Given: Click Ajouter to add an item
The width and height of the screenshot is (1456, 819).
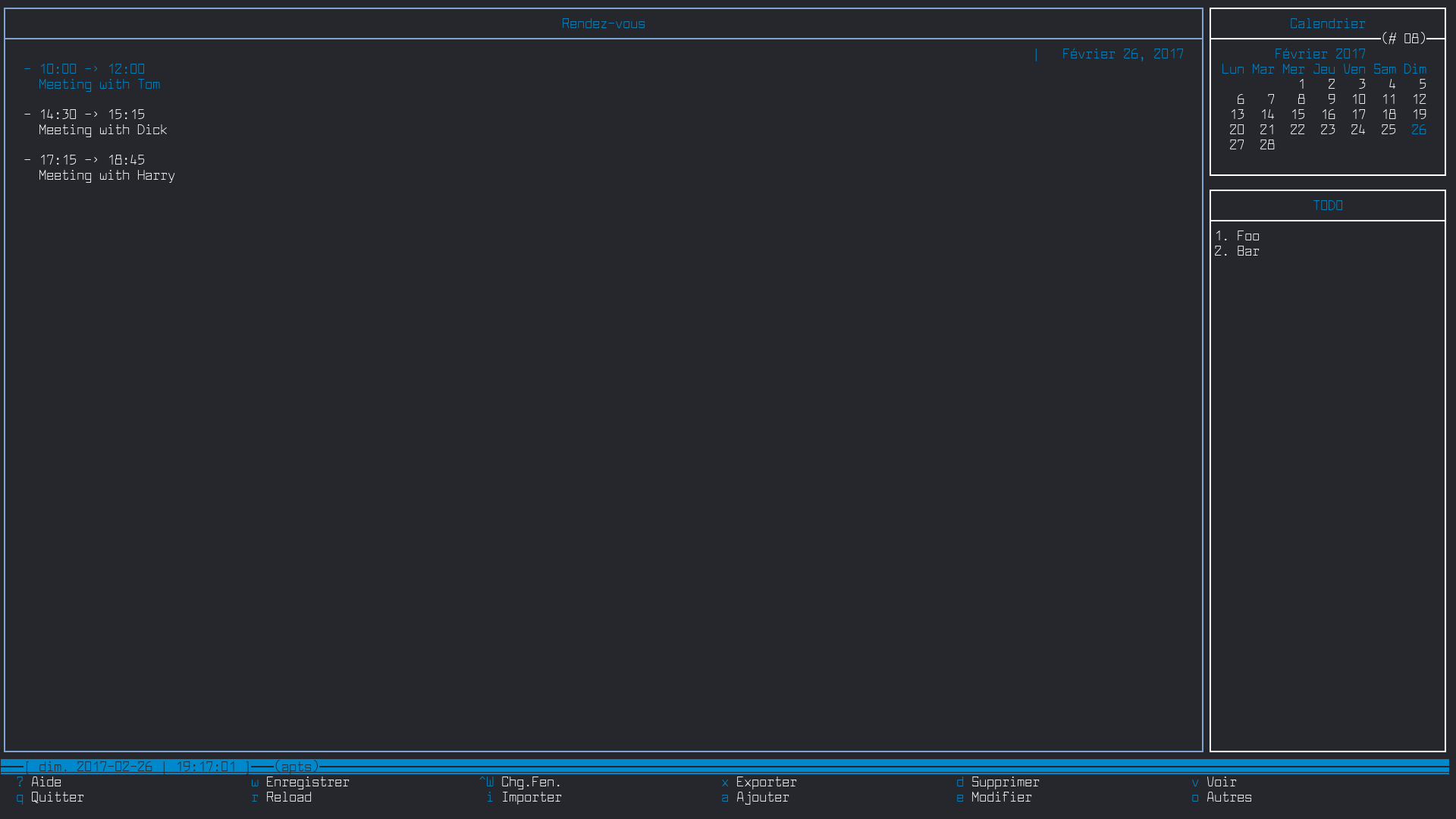Looking at the screenshot, I should [x=762, y=797].
